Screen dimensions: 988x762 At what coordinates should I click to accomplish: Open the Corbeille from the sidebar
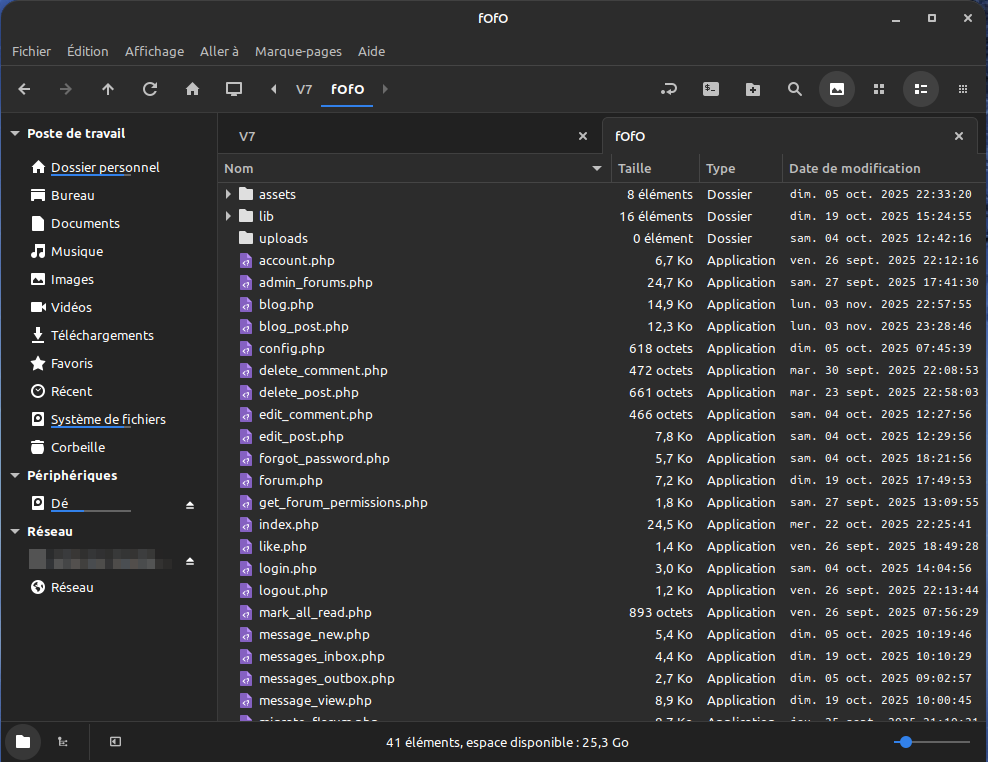pos(77,447)
